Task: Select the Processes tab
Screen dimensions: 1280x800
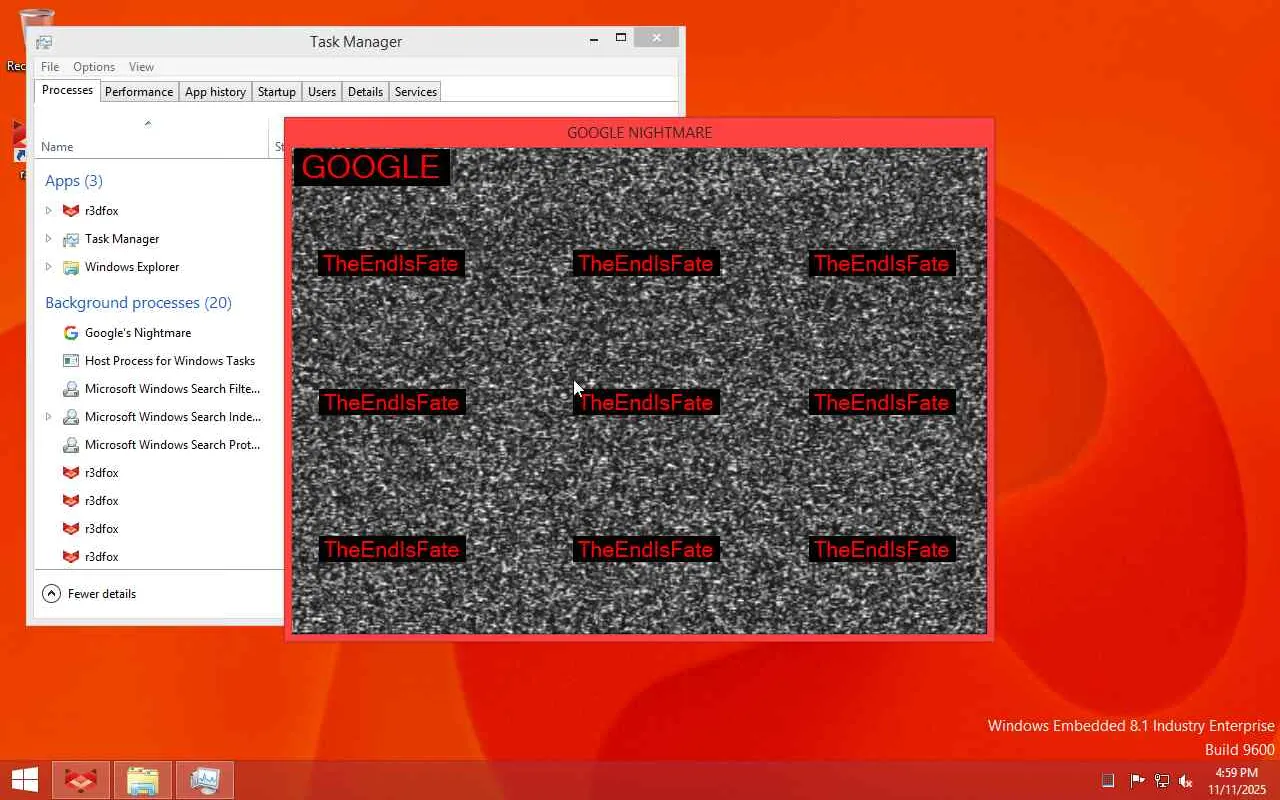Action: (x=67, y=90)
